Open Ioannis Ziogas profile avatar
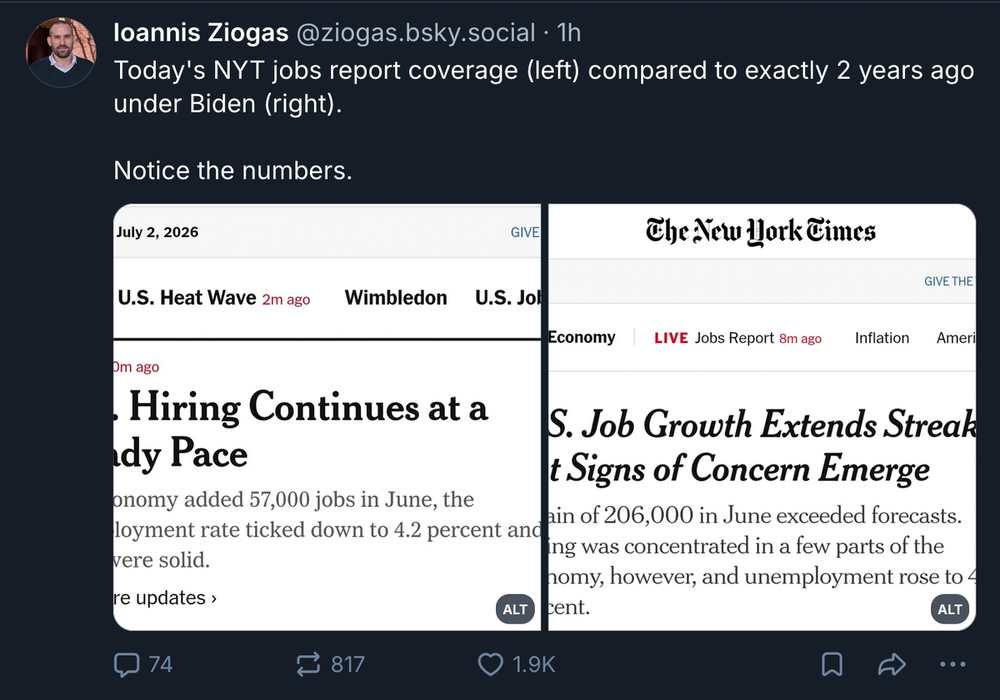Screen dimensions: 1000x700 61,52
